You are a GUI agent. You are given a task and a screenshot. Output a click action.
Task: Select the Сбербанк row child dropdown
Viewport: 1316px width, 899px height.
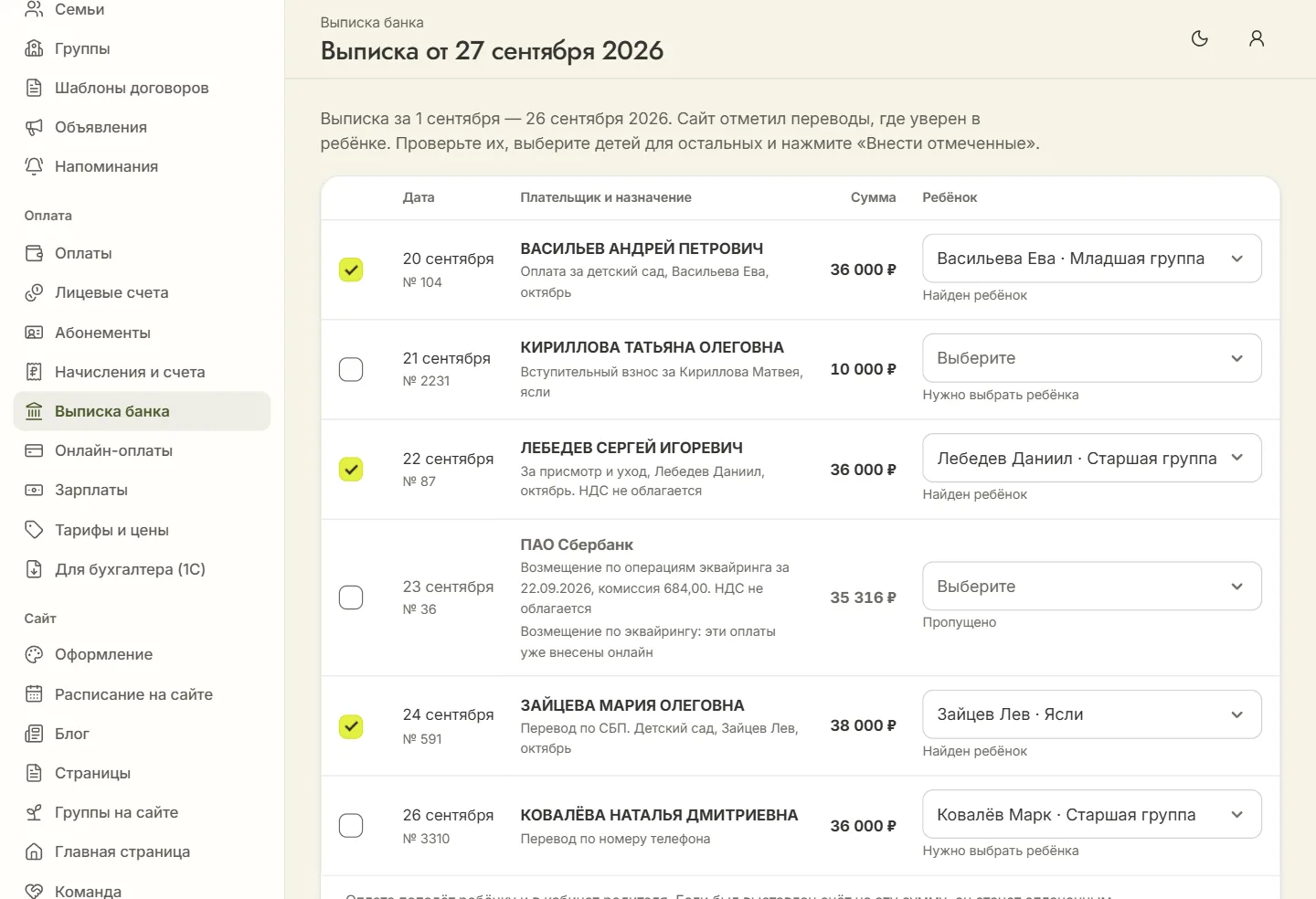pyautogui.click(x=1092, y=586)
